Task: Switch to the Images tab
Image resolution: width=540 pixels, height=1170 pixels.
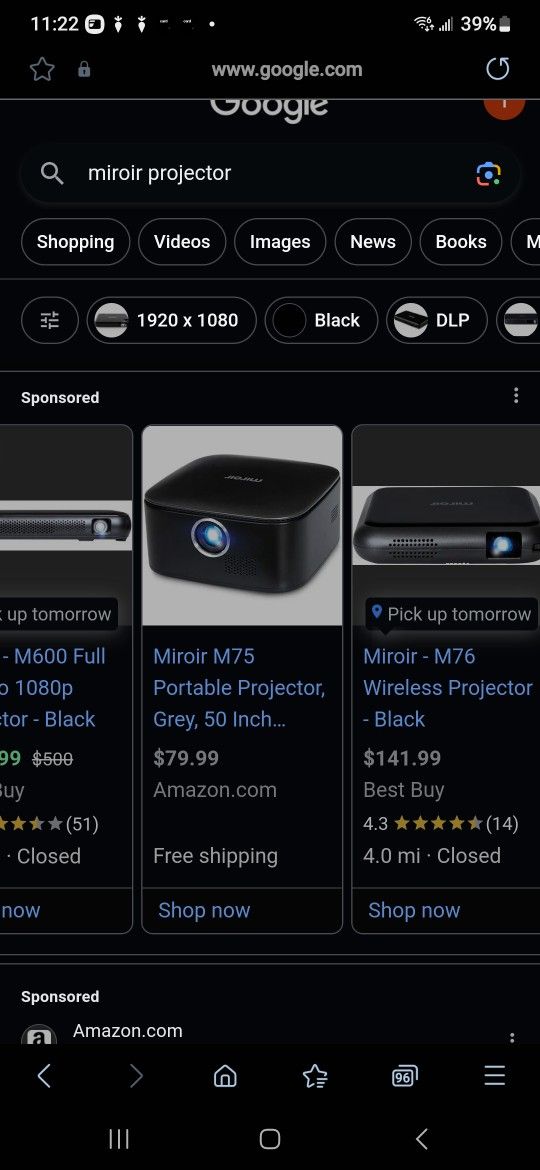Action: coord(280,242)
